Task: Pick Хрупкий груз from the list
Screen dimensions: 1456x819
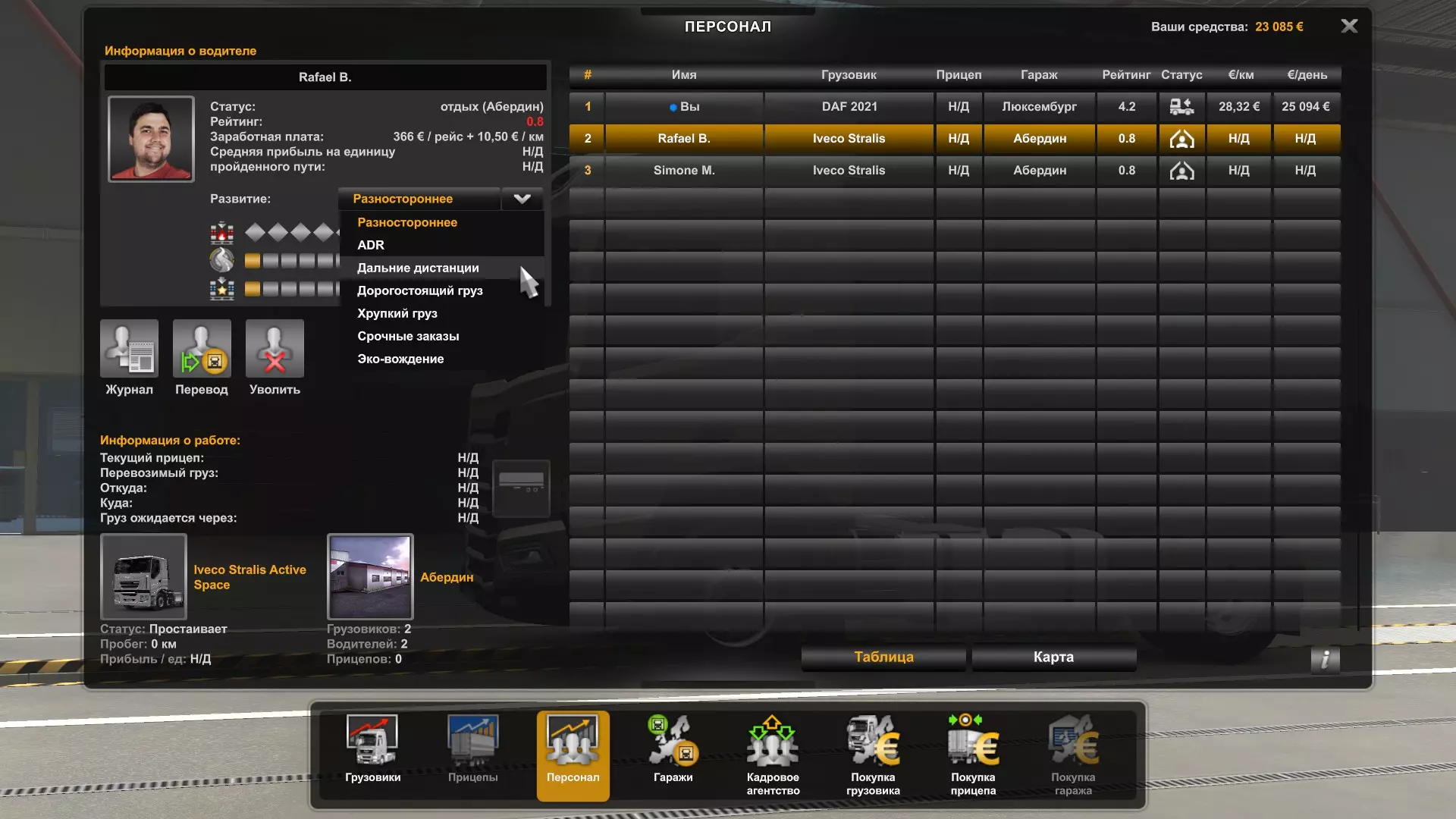Action: 397,313
